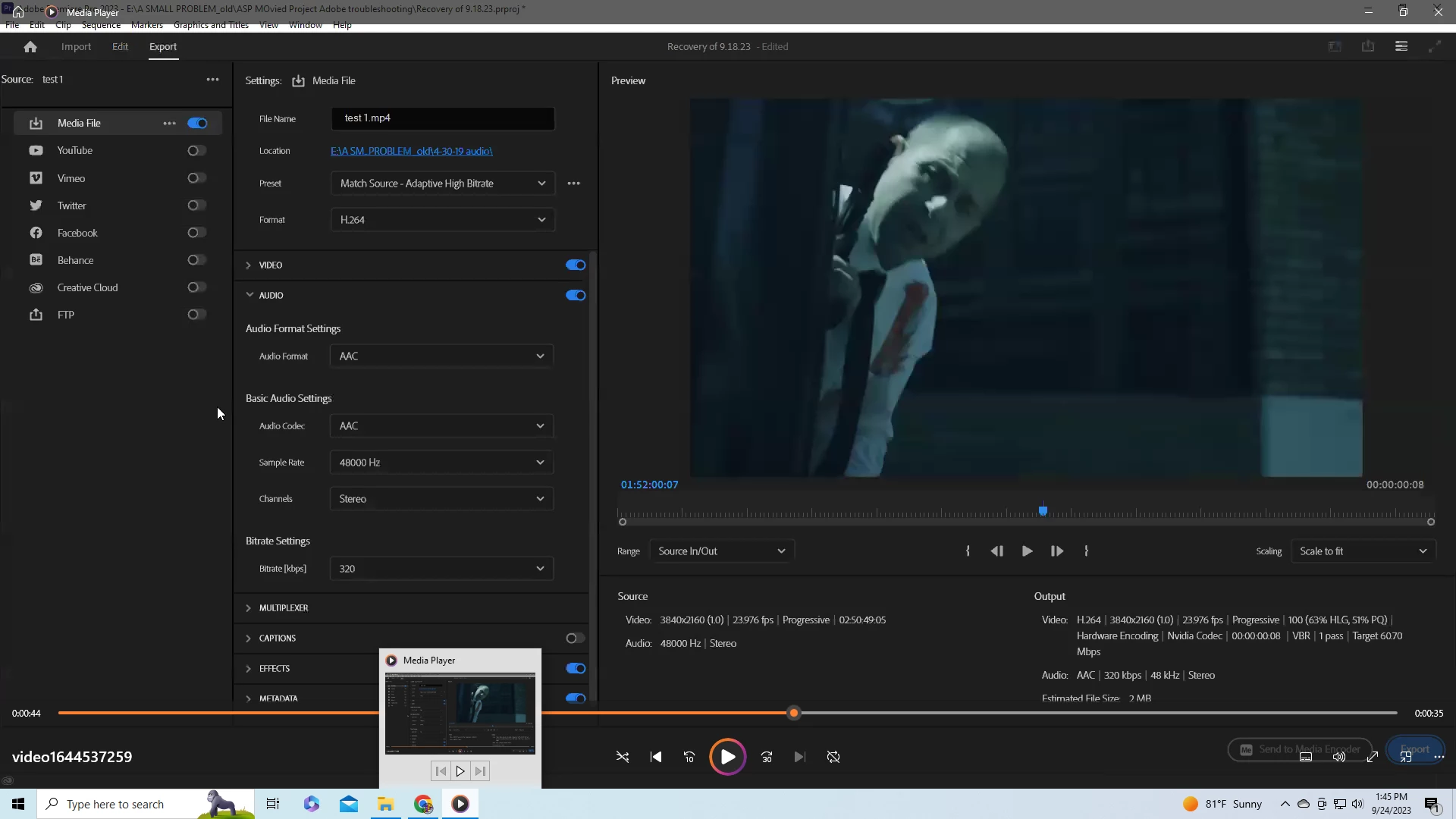Click the Media Player seek bar knob
The height and width of the screenshot is (819, 1456).
[794, 714]
